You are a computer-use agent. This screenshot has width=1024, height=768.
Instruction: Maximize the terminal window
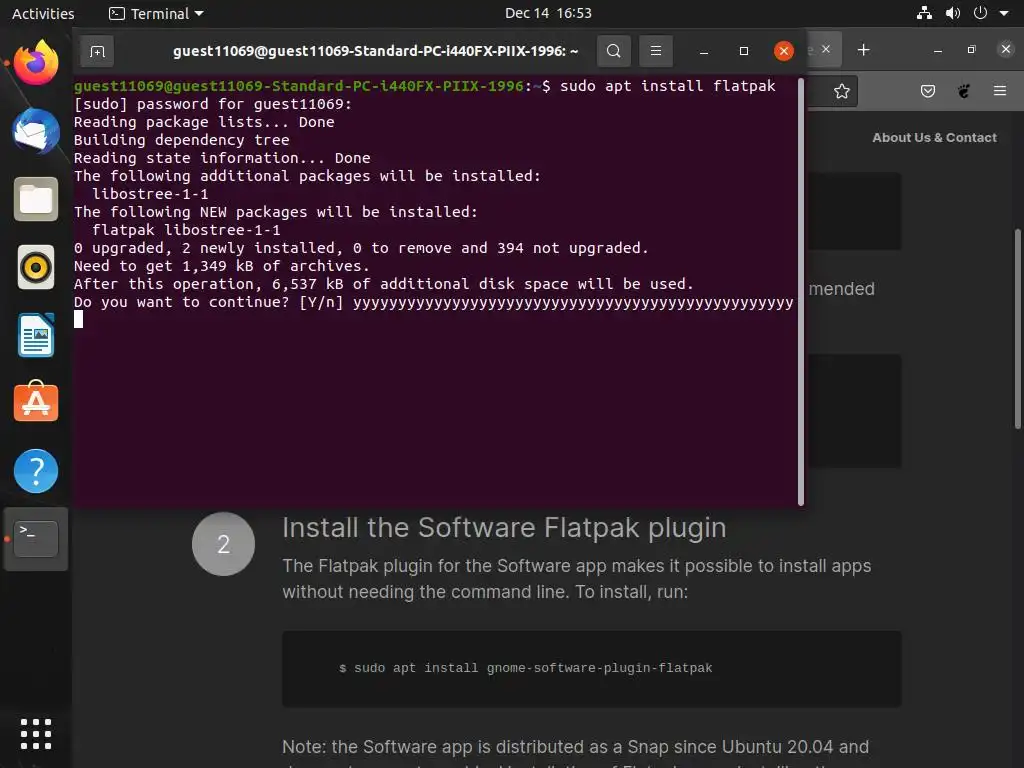point(744,51)
